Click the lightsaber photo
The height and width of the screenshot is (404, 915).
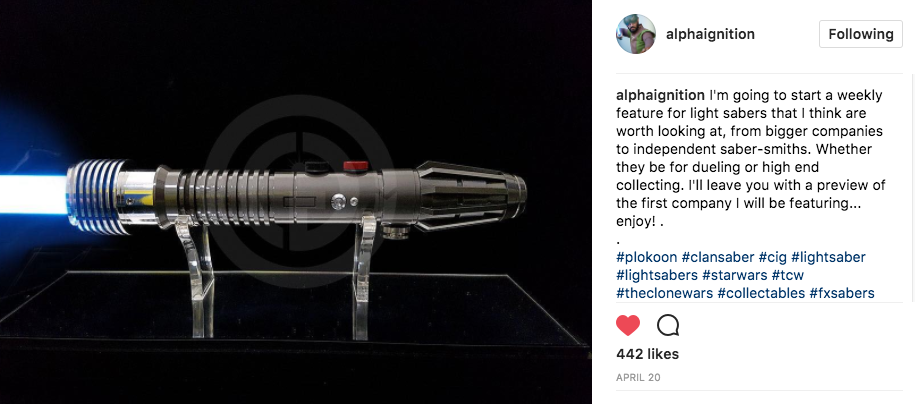(296, 202)
